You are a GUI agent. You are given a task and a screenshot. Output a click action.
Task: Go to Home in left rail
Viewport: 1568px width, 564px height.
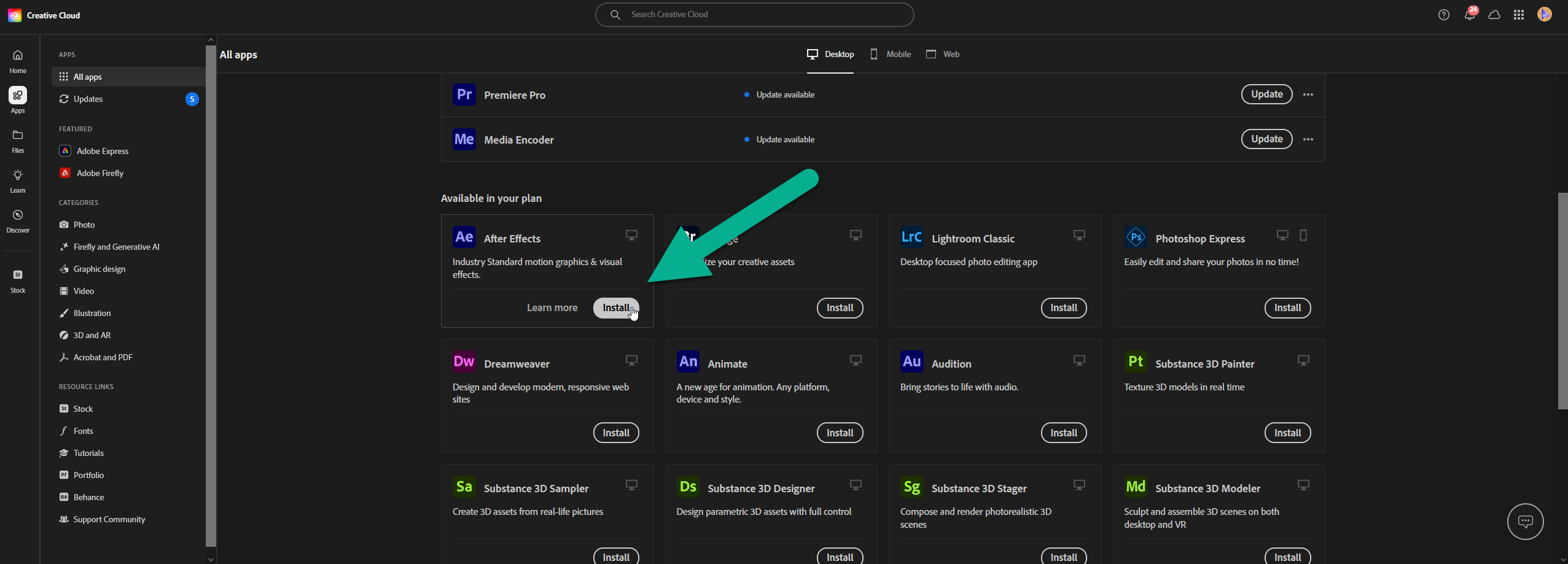point(18,61)
